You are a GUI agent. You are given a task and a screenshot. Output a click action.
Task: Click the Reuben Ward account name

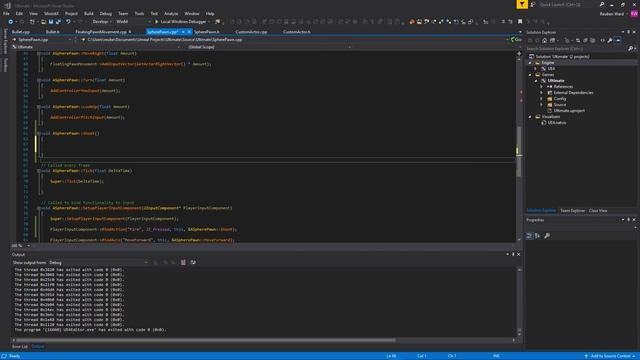pos(611,14)
